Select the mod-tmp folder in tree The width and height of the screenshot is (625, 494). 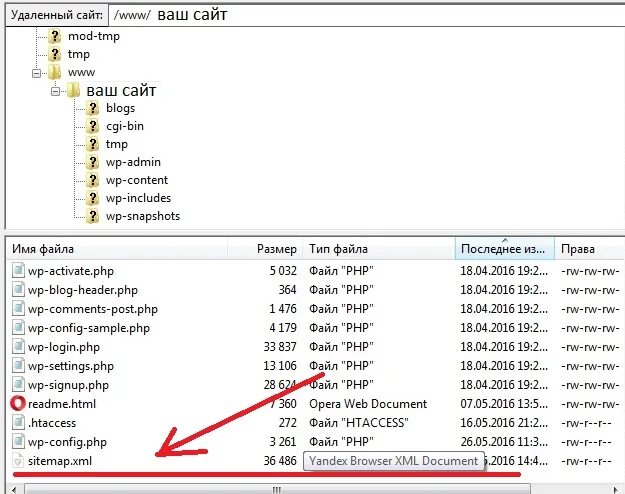tap(94, 36)
